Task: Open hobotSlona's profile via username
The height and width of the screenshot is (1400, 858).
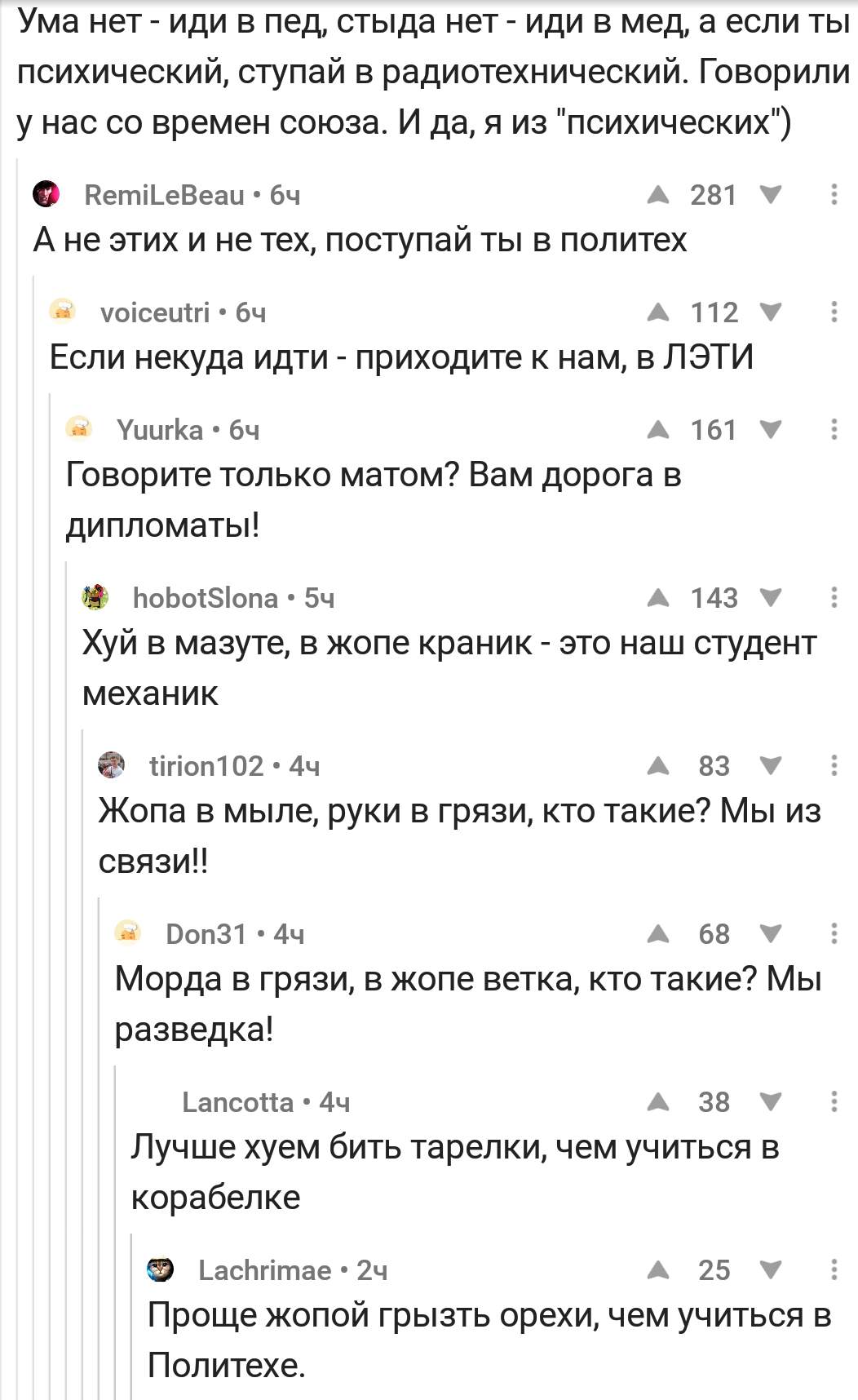Action: tap(206, 598)
